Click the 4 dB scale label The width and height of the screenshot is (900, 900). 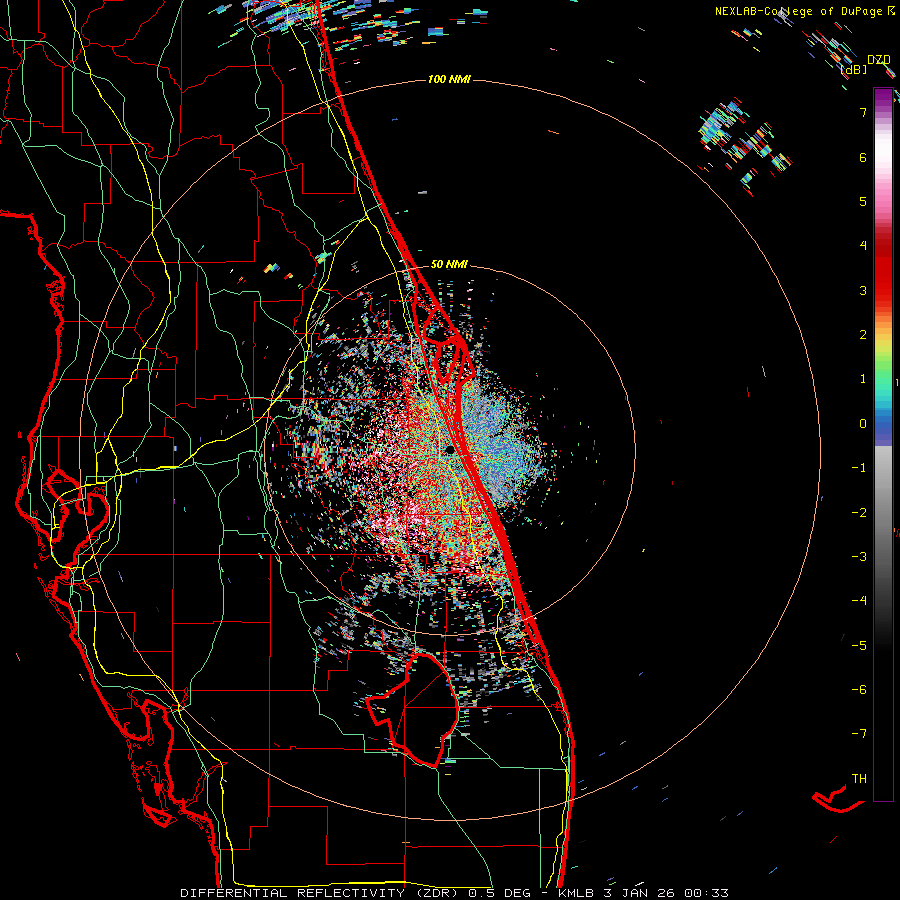pyautogui.click(x=863, y=246)
